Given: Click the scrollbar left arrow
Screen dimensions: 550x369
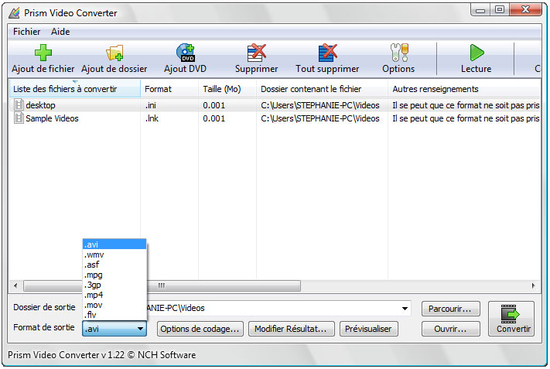Looking at the screenshot, I should 15,286.
